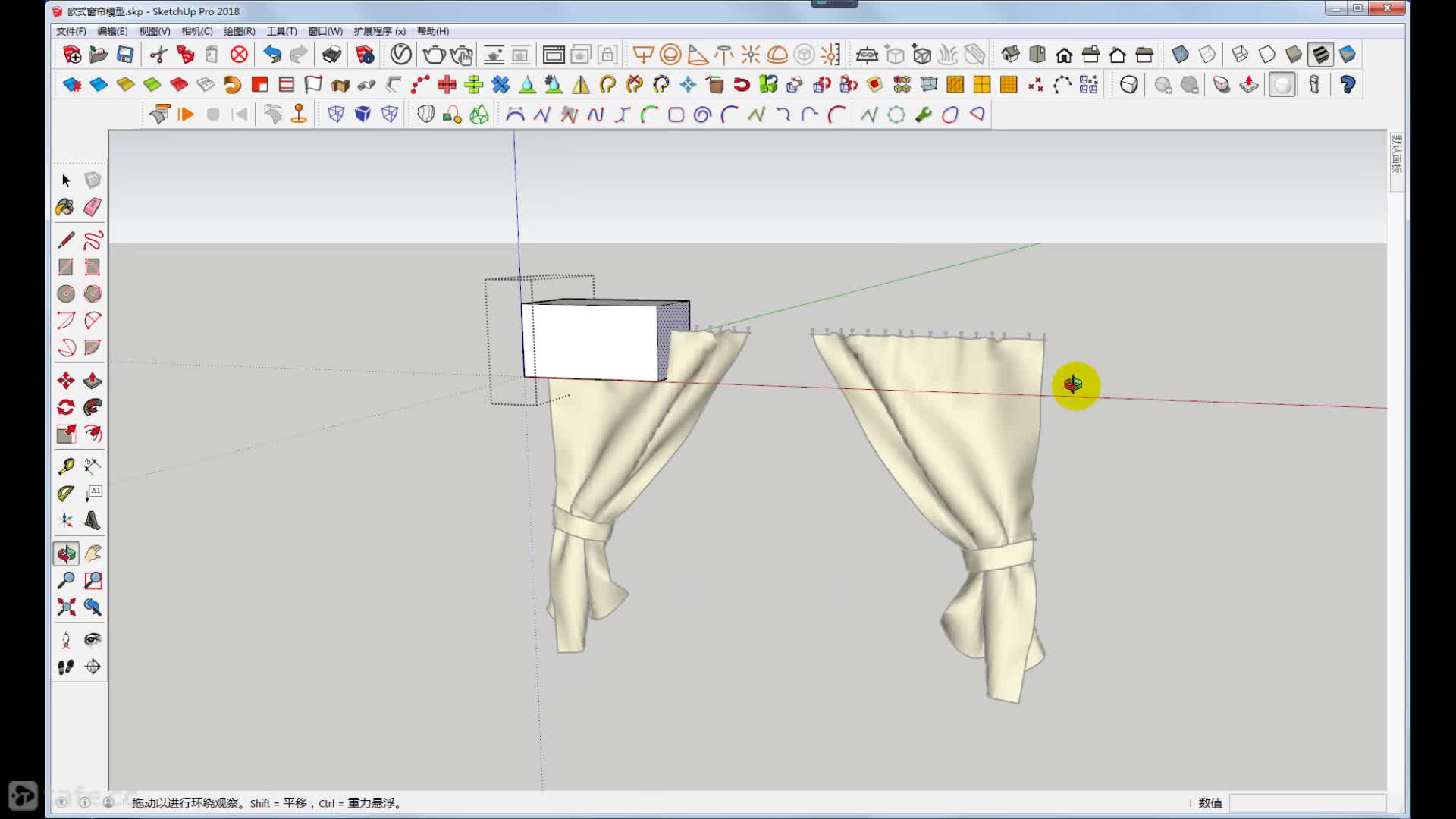
Task: Toggle Hidden Line face style
Action: [1267, 55]
